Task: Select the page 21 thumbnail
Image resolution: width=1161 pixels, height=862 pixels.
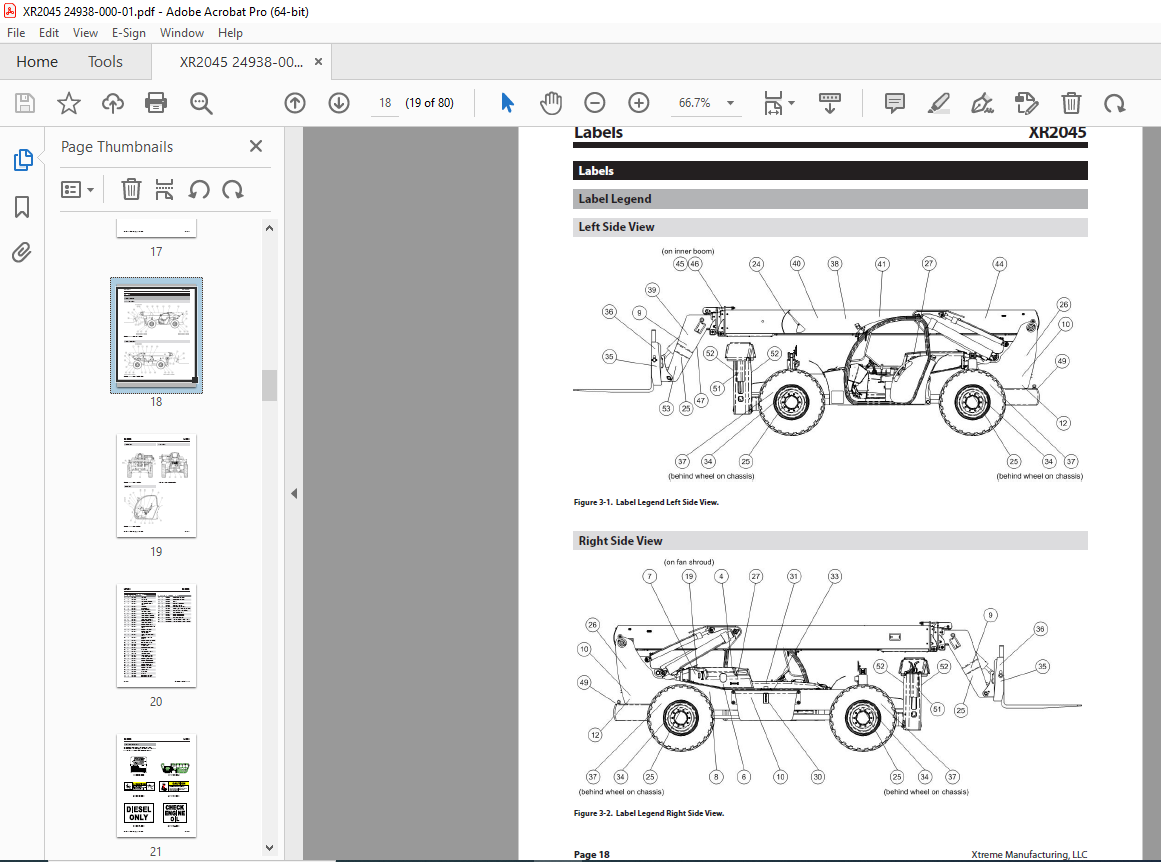Action: [x=156, y=786]
